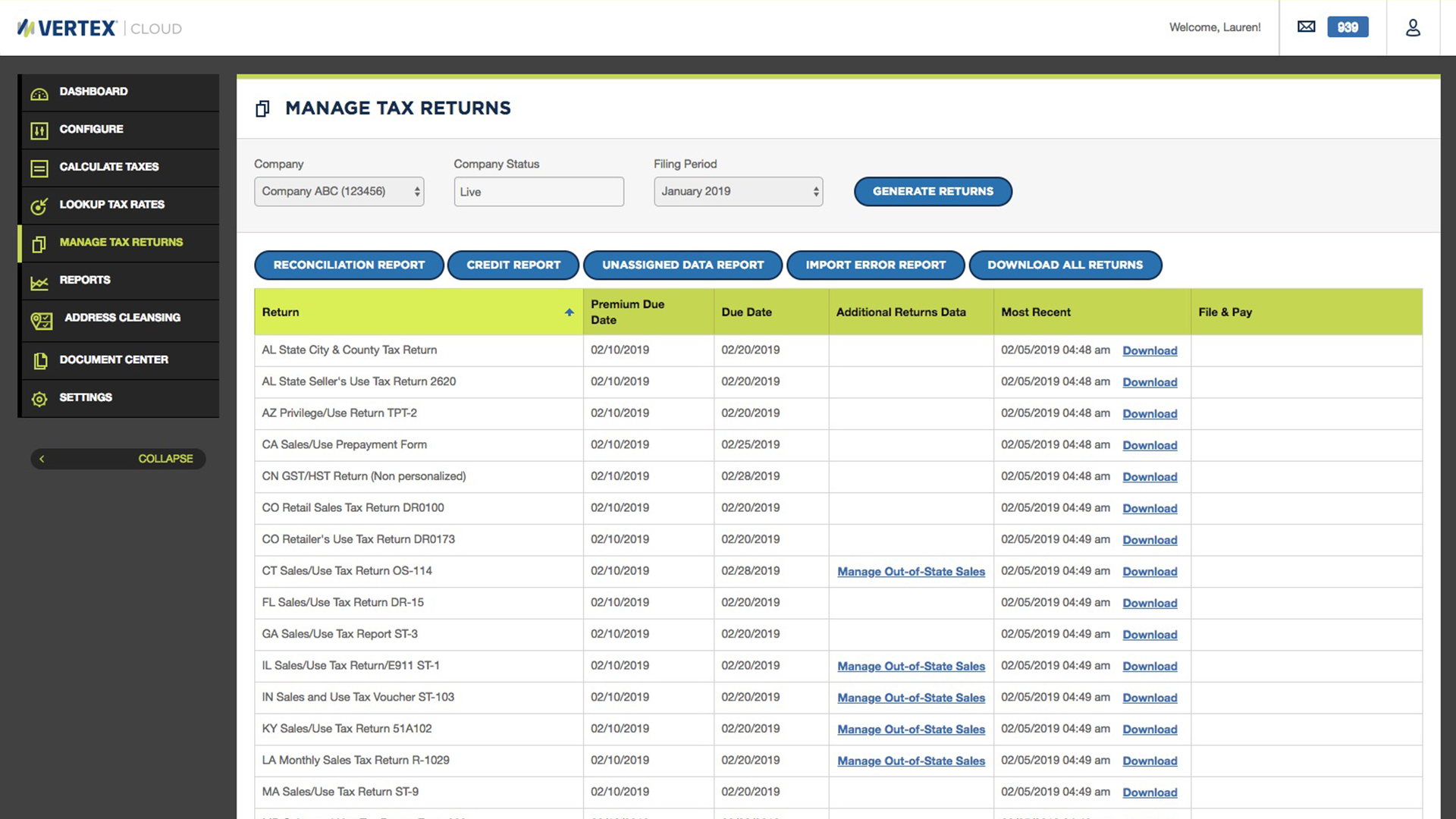This screenshot has width=1456, height=819.
Task: Click the Settings gear icon in the sidebar
Action: coord(39,399)
